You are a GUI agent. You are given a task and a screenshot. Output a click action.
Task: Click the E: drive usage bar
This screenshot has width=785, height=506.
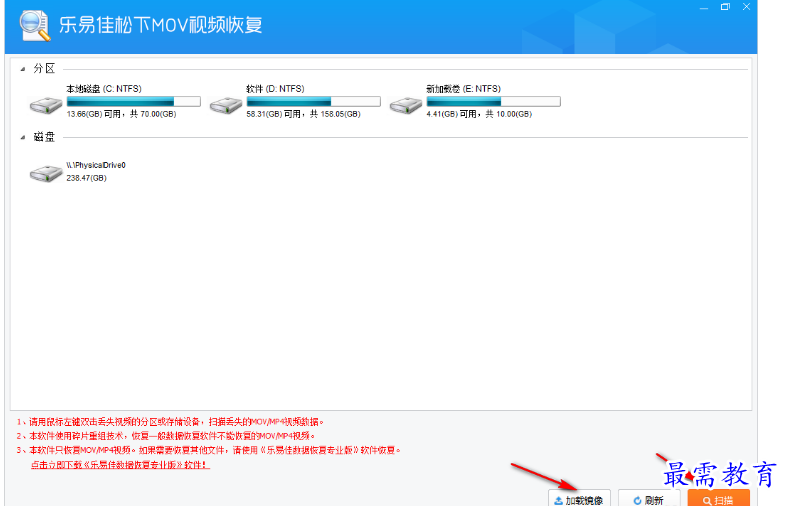(493, 102)
